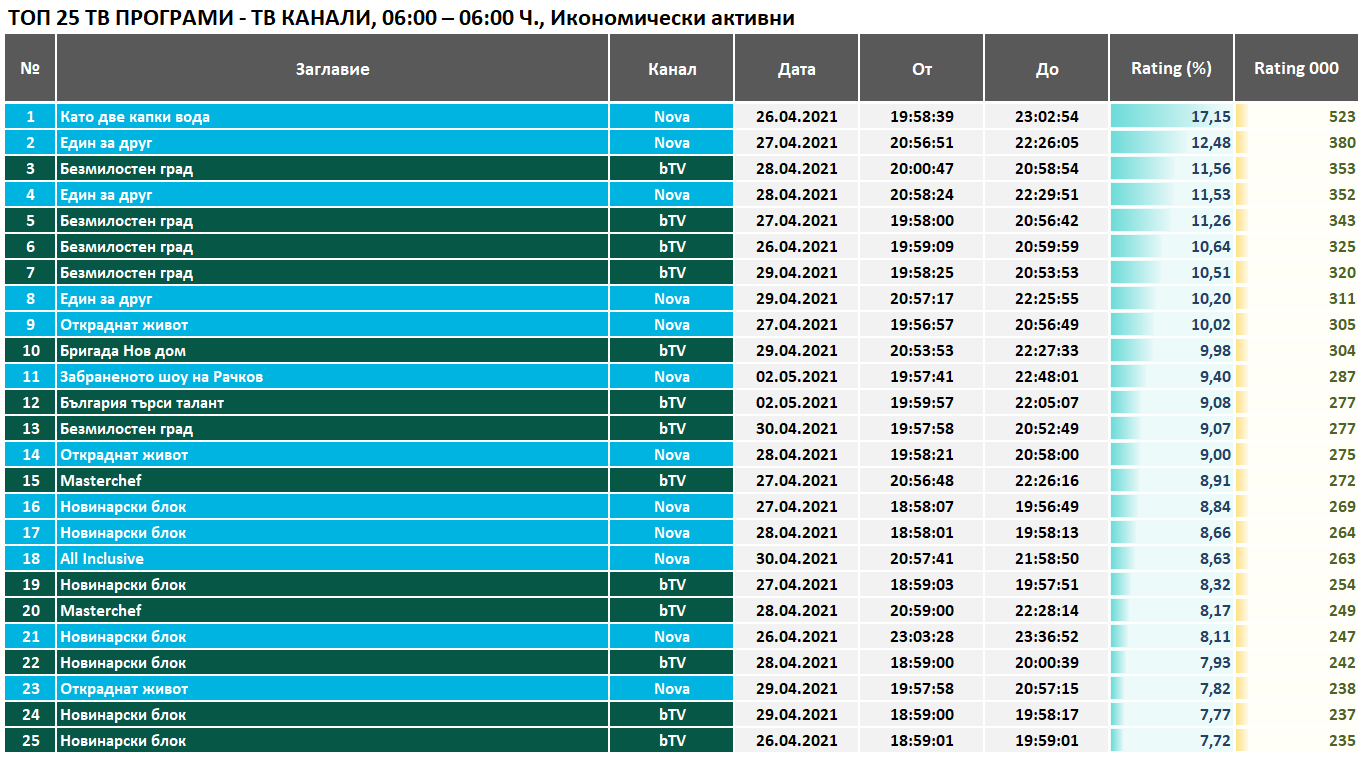Click the 'България търси талант' title cell

click(x=142, y=403)
